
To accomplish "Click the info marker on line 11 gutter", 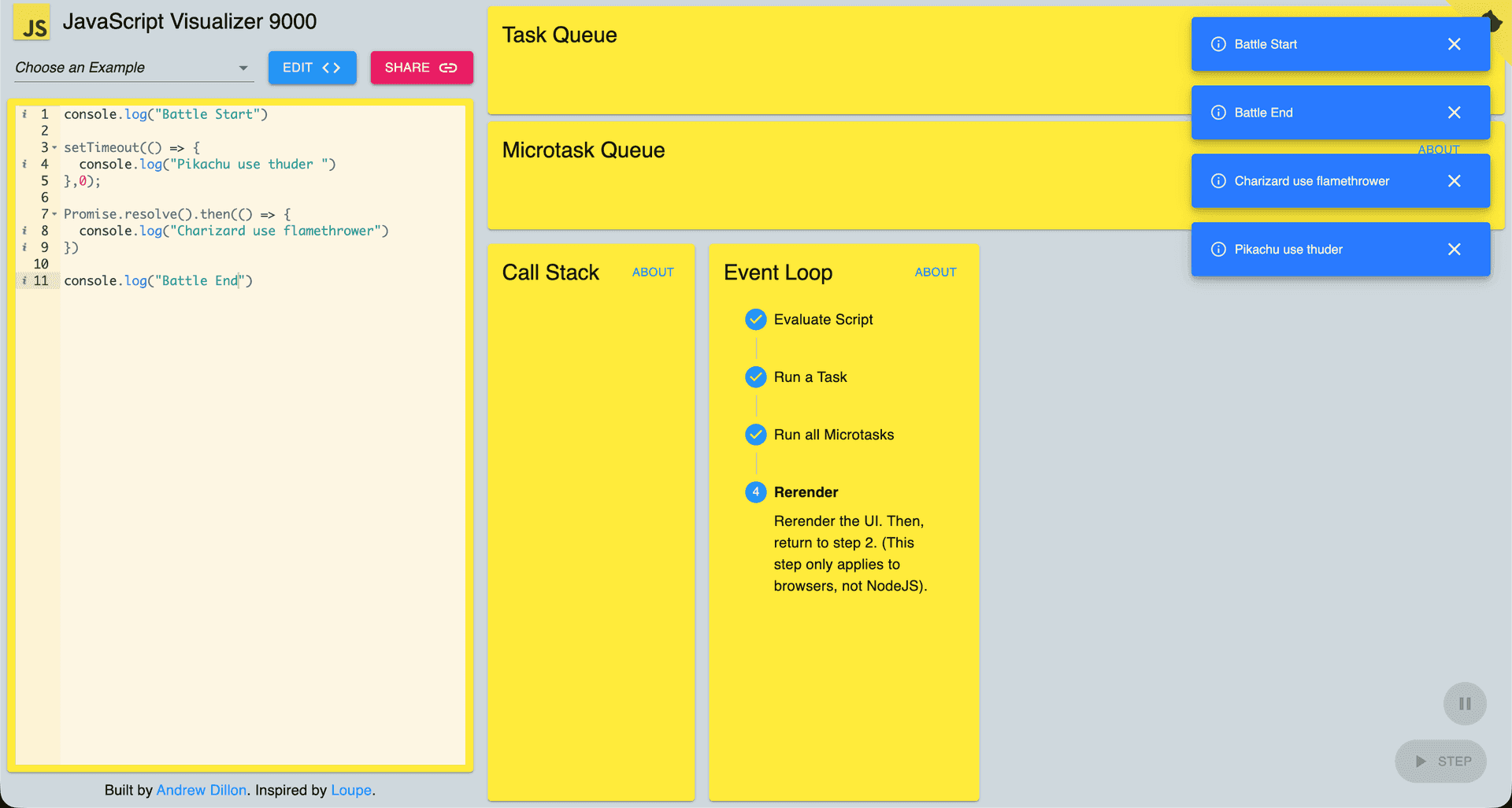I will click(24, 280).
